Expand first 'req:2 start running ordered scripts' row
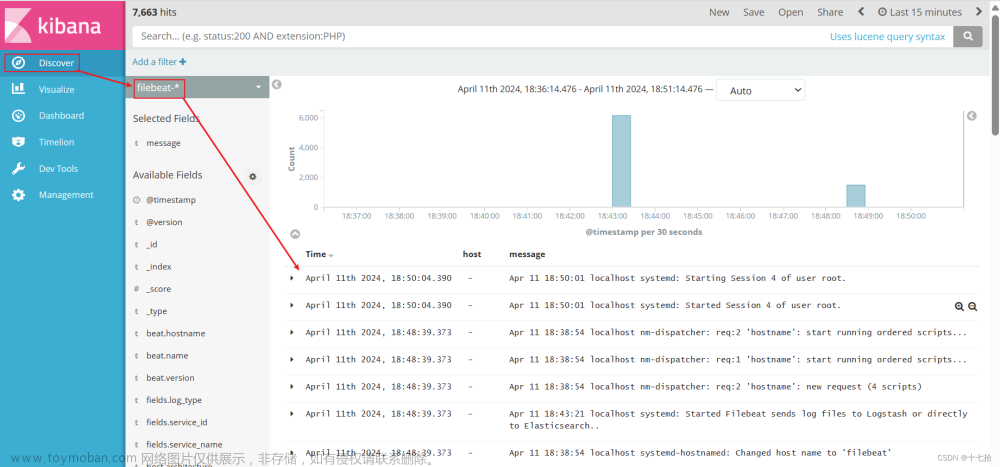 click(292, 332)
